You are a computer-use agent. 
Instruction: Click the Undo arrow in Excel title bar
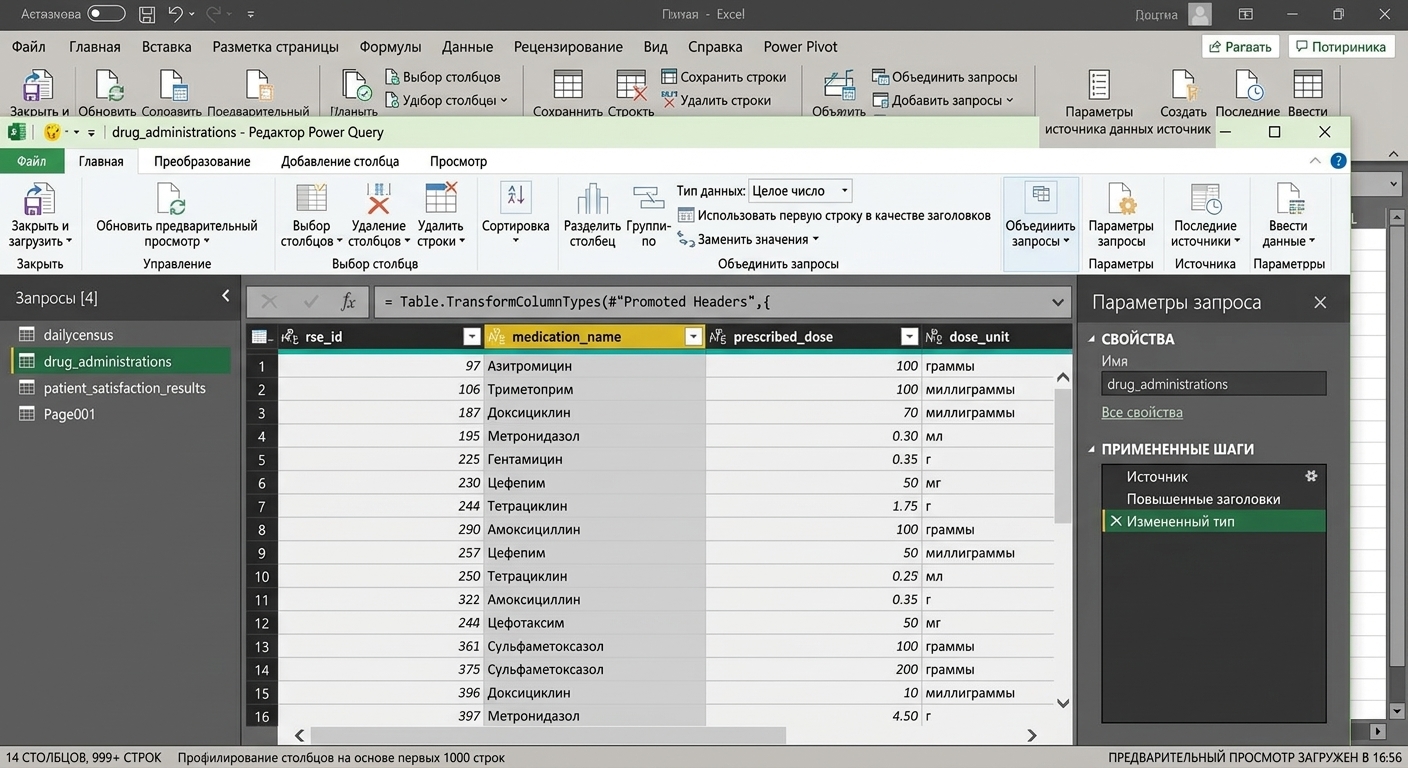pyautogui.click(x=176, y=15)
